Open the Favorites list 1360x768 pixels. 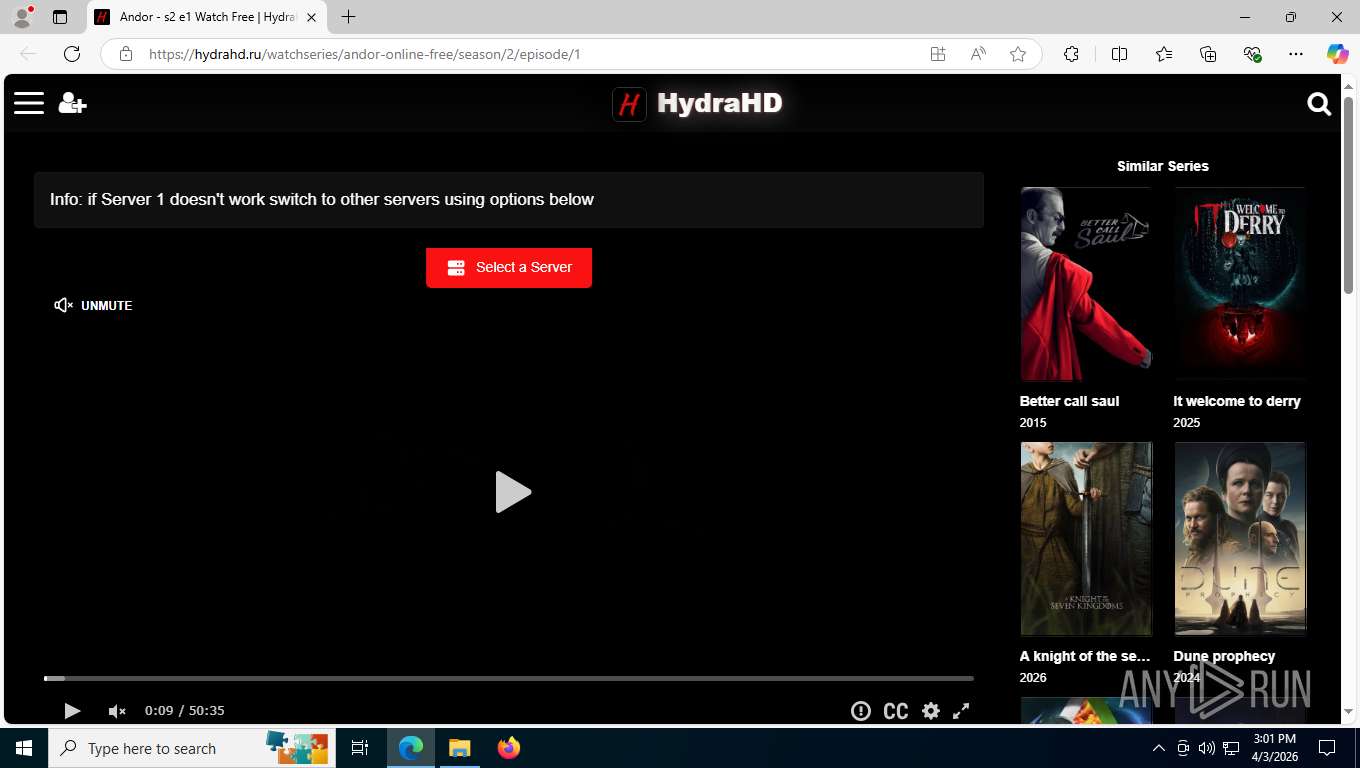tap(1164, 54)
